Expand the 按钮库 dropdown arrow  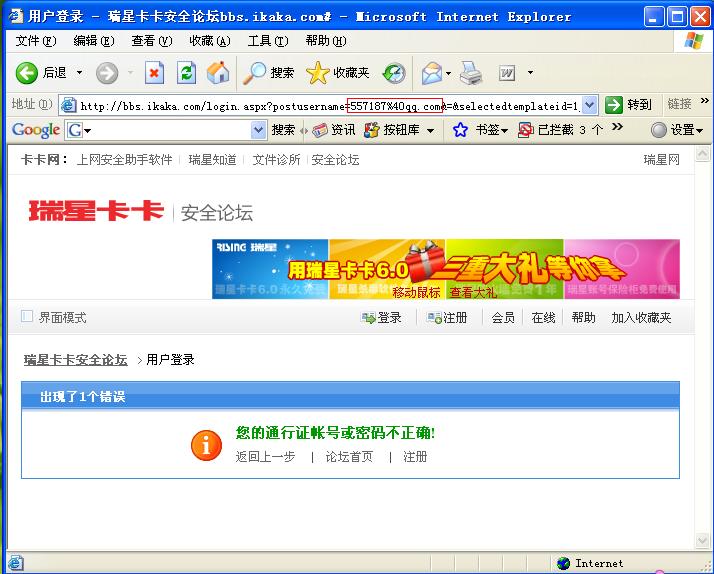pos(430,131)
